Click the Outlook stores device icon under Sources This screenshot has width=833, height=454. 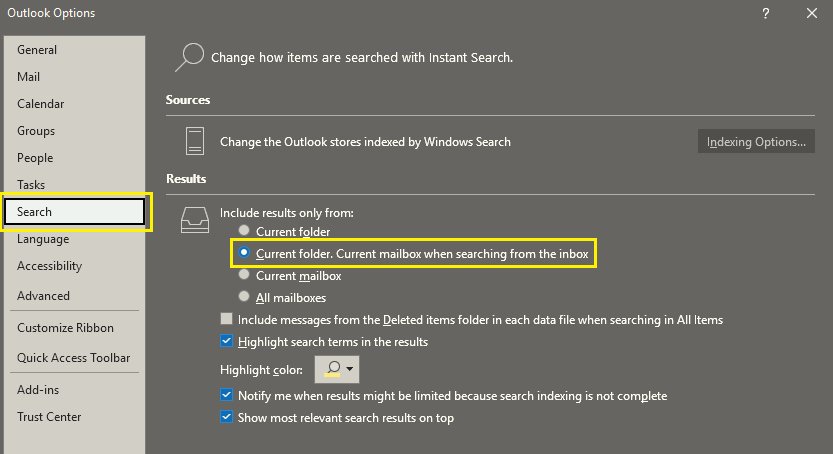(195, 141)
